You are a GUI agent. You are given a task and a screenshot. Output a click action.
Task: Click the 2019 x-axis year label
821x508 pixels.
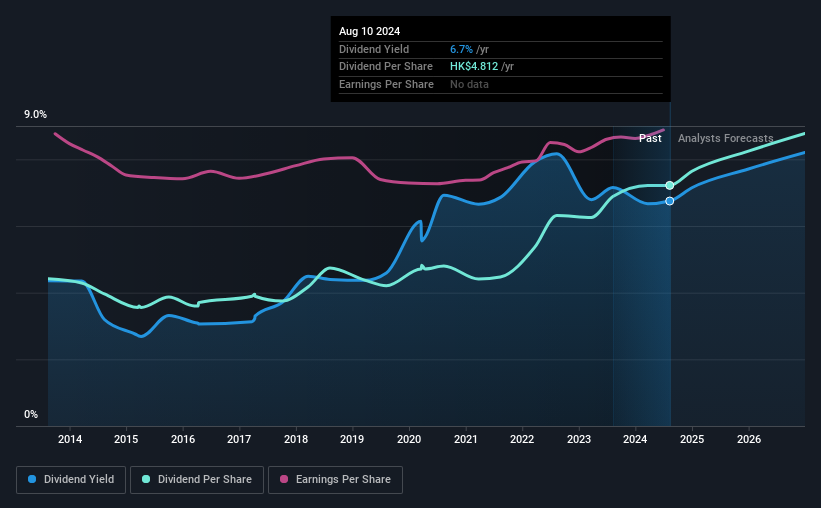pyautogui.click(x=352, y=439)
